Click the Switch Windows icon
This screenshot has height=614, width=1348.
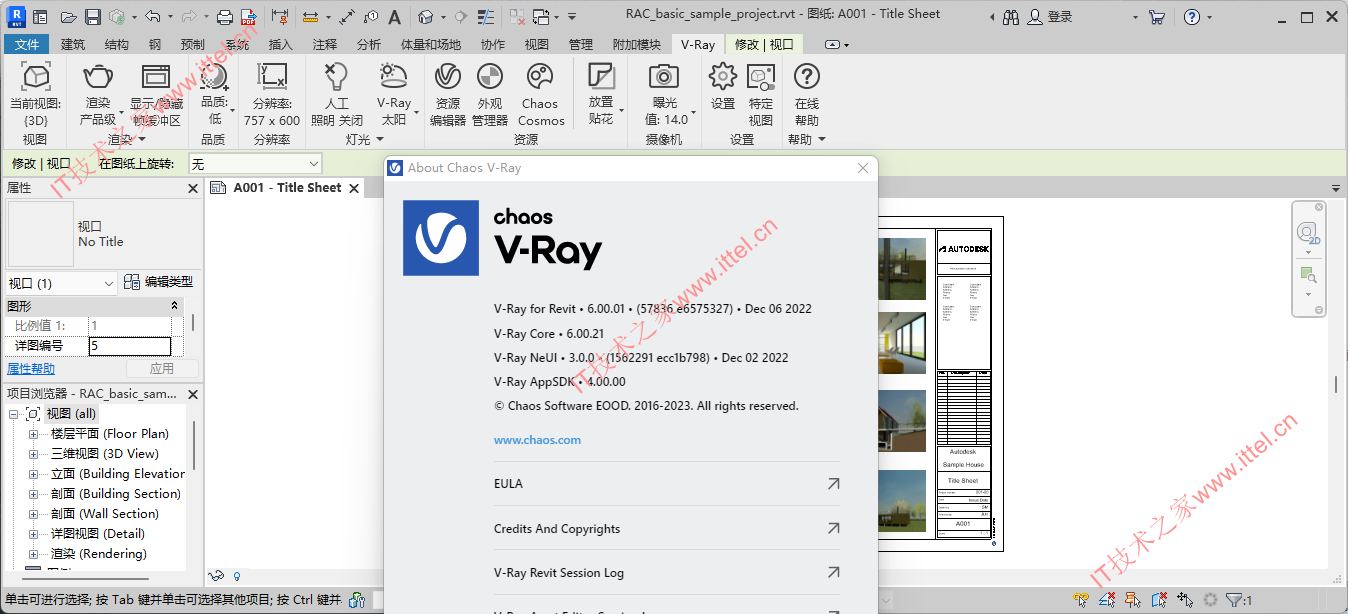pos(541,17)
